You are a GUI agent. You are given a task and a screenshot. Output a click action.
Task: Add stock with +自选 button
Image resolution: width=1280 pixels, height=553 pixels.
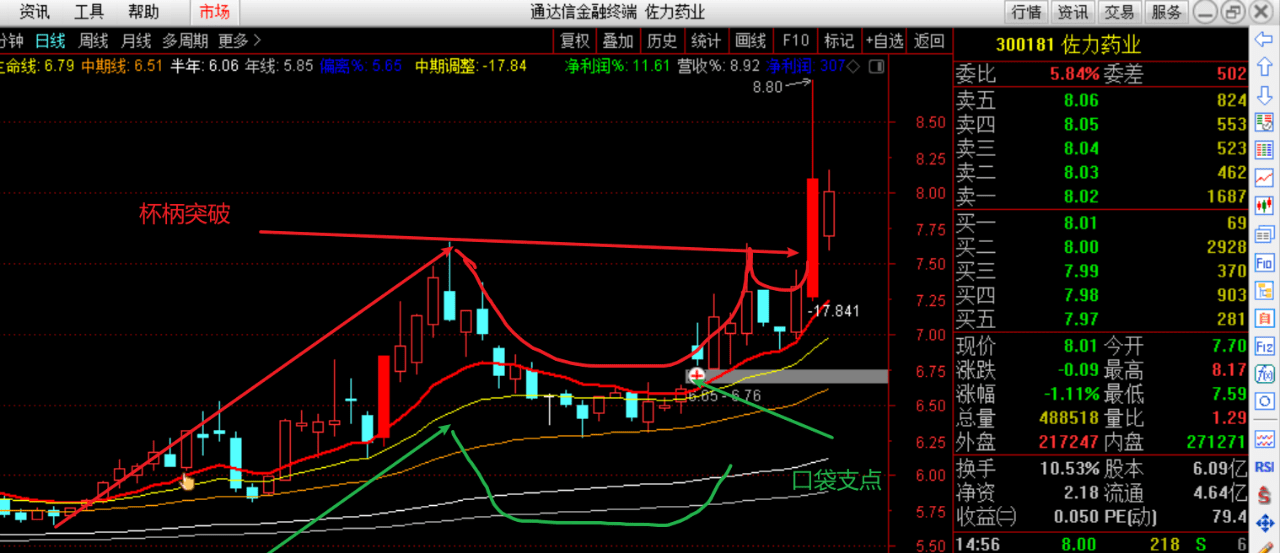(x=884, y=40)
